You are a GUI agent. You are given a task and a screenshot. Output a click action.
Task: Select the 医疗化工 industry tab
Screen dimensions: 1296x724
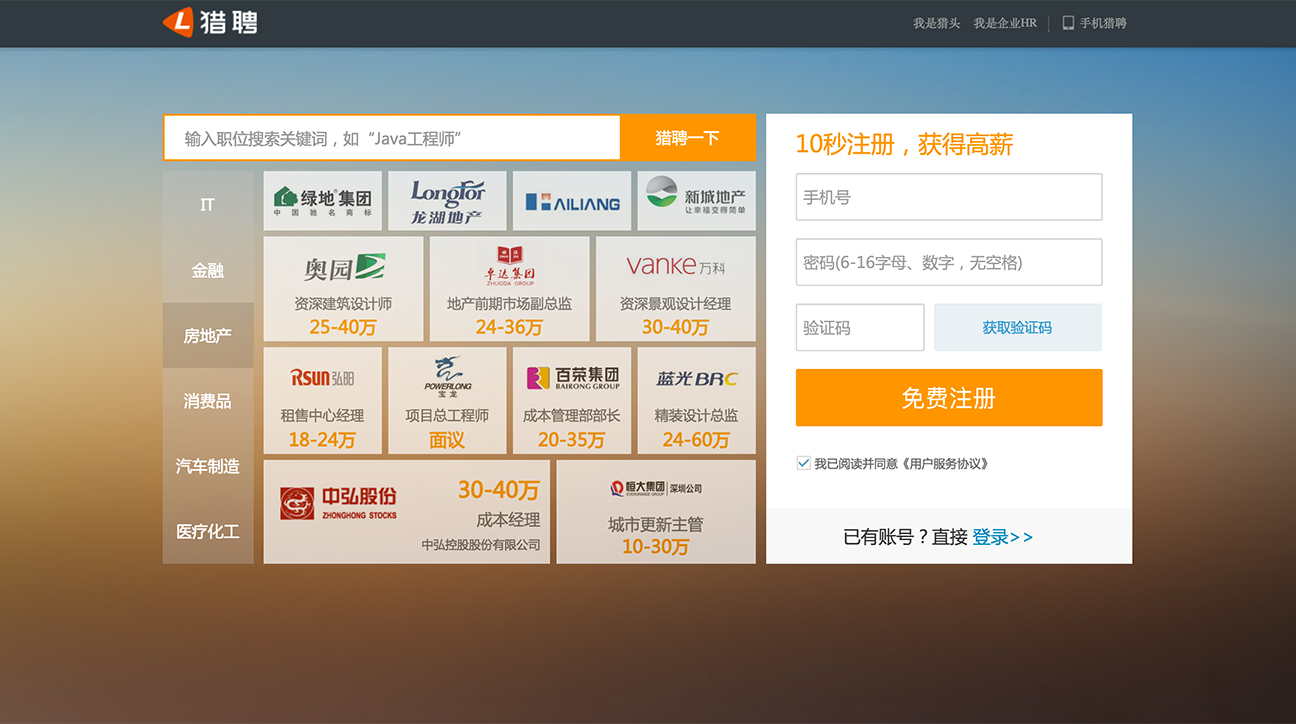(x=208, y=532)
